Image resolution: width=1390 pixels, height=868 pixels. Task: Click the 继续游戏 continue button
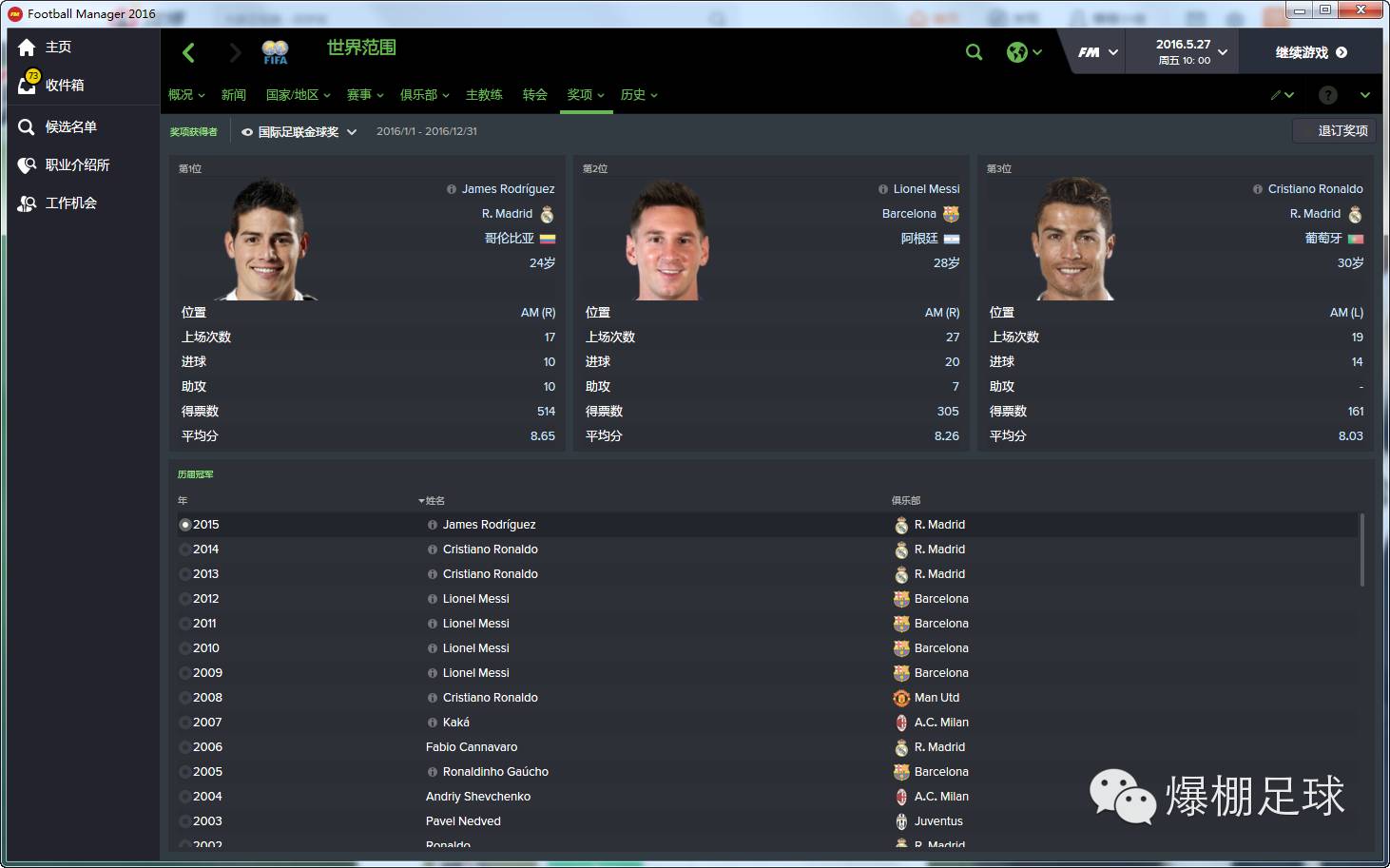coord(1311,52)
